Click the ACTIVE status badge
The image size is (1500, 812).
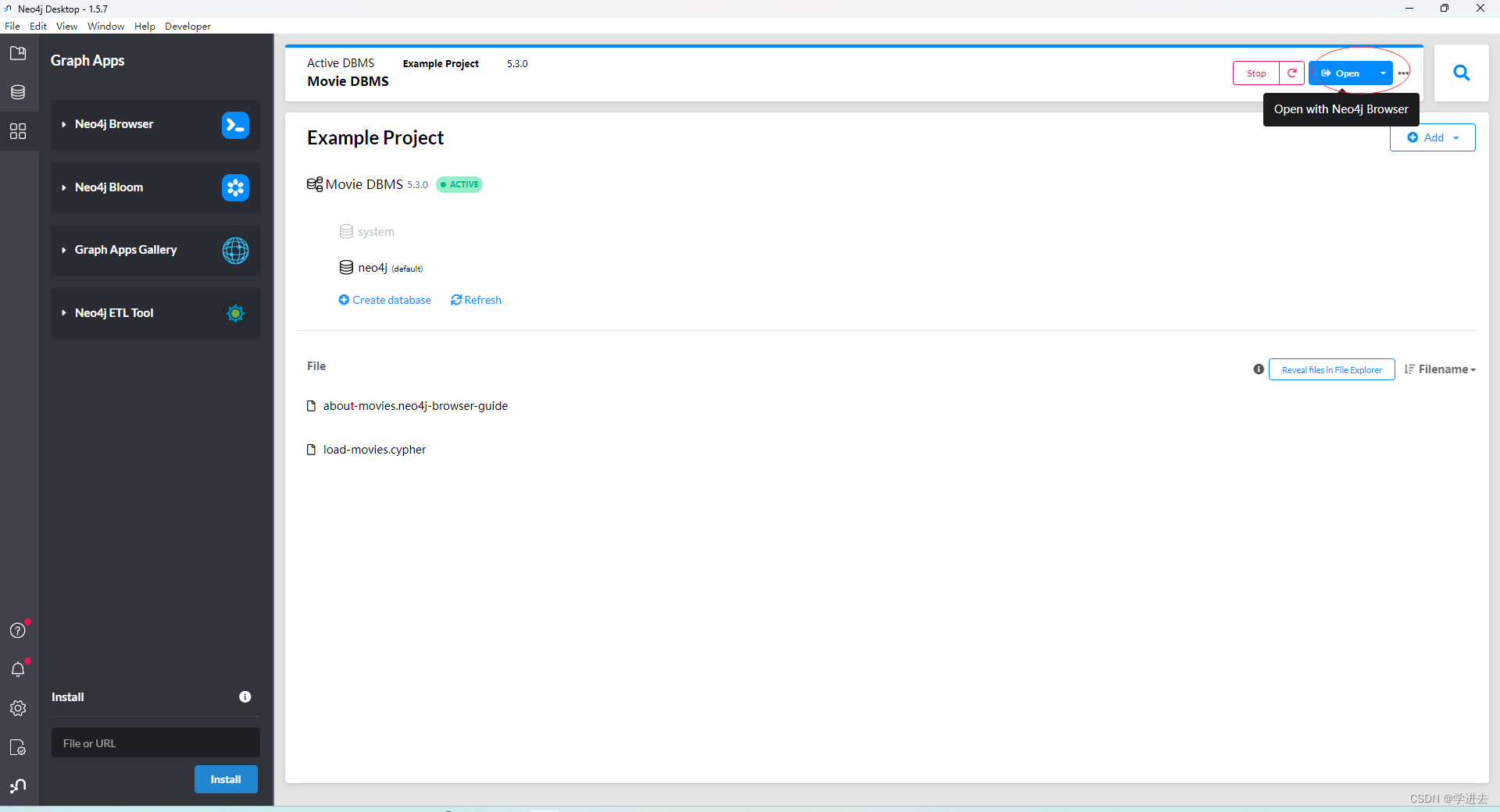pyautogui.click(x=459, y=184)
